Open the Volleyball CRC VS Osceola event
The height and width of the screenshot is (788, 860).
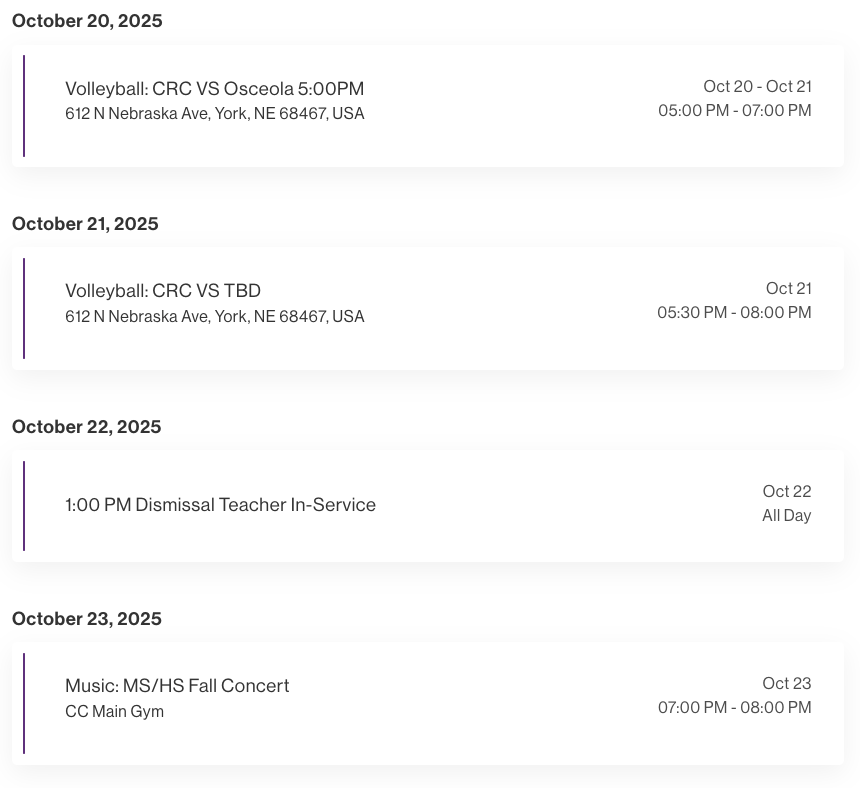214,89
